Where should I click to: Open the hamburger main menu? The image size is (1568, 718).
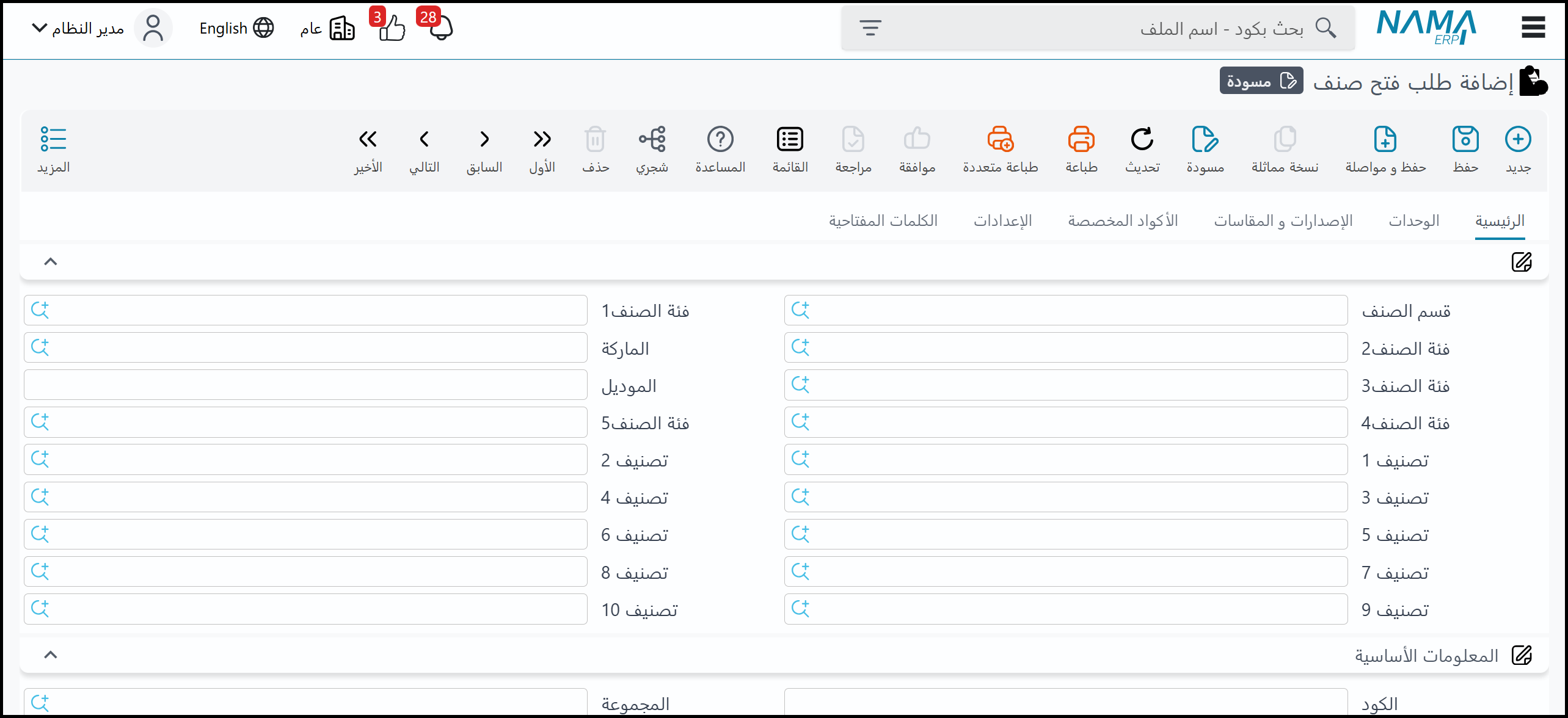pyautogui.click(x=1533, y=27)
